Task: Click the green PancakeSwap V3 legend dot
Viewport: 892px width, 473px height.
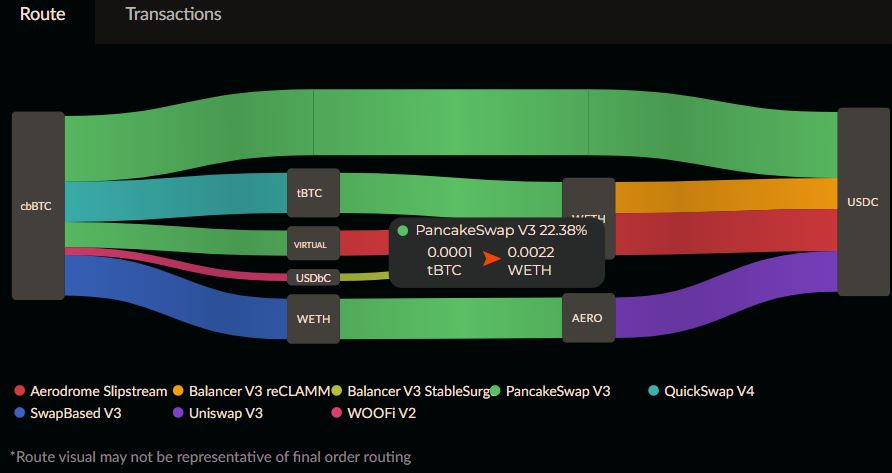Action: point(495,391)
